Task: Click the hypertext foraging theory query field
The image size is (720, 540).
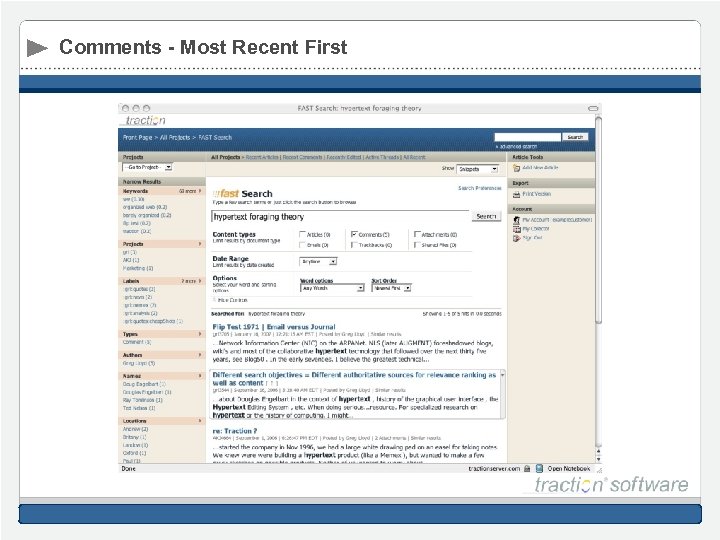Action: (x=340, y=217)
